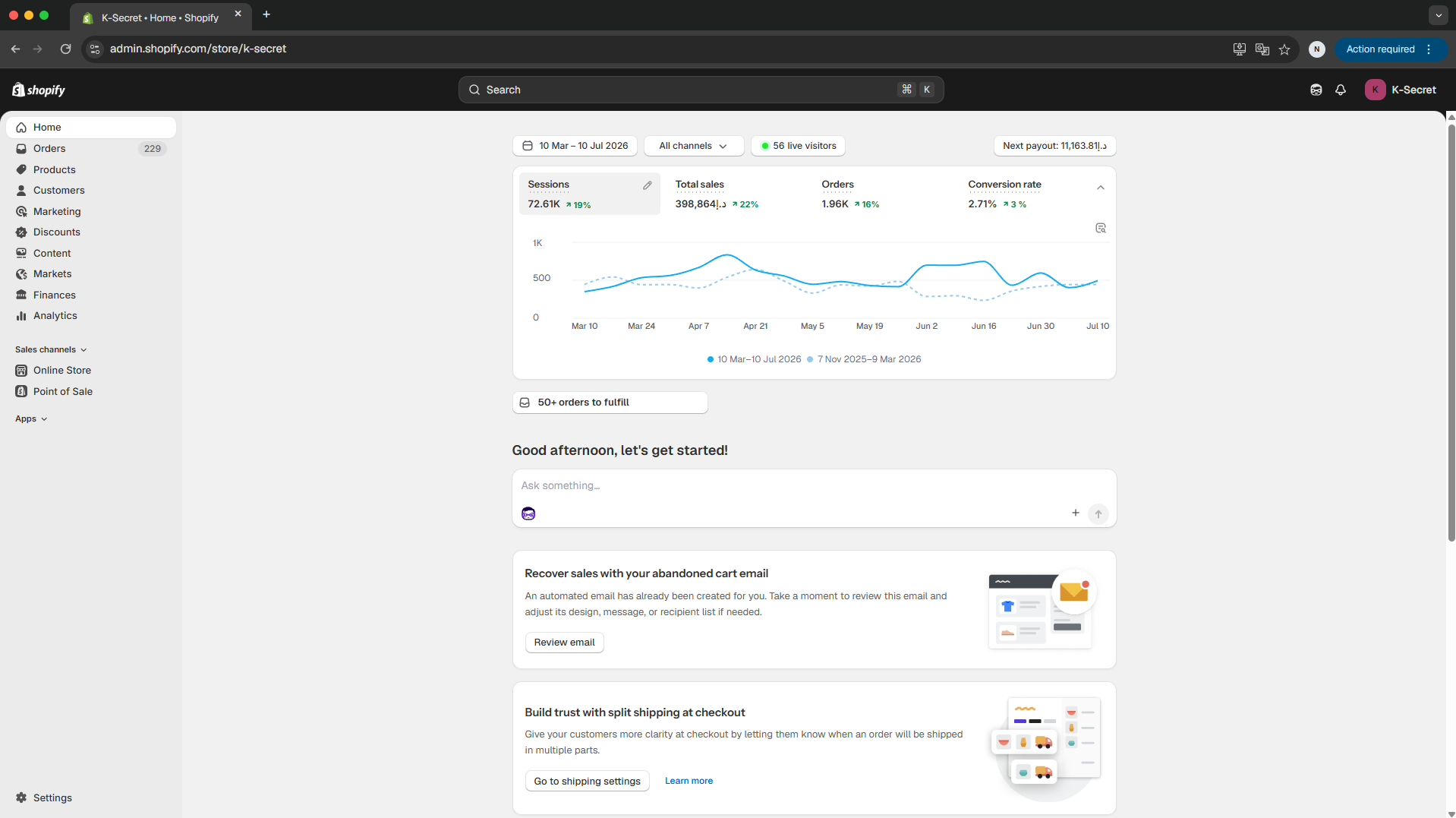This screenshot has width=1456, height=818.
Task: Open Orders in sidebar
Action: click(x=91, y=149)
